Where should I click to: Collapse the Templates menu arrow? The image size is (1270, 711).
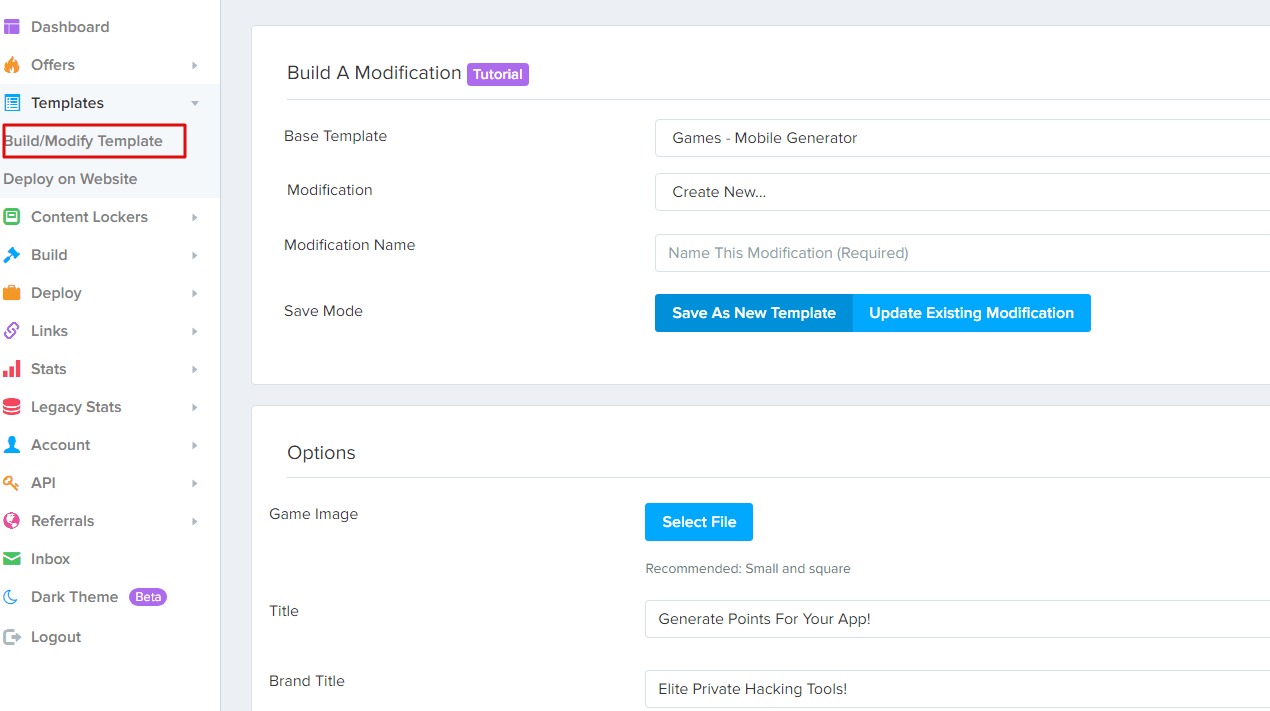click(x=195, y=103)
